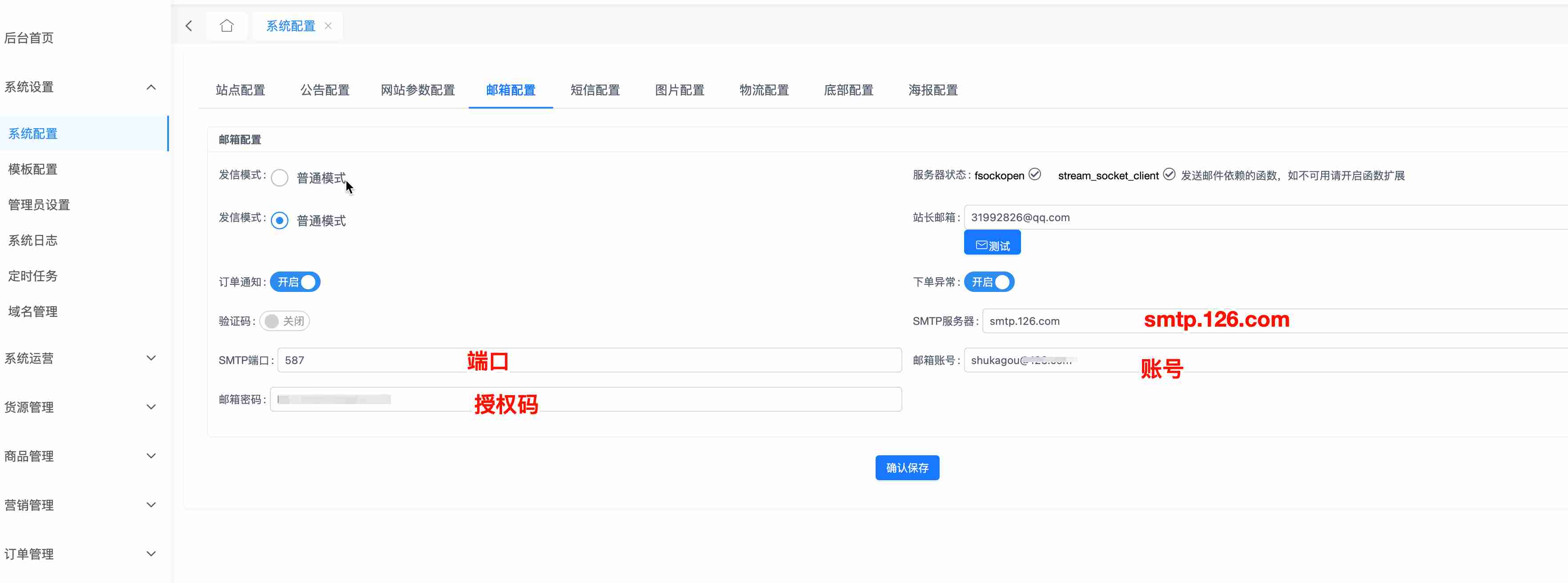Screen dimensions: 1568x583
Task: Click the fsockopen checkmark status icon
Action: 1035,174
